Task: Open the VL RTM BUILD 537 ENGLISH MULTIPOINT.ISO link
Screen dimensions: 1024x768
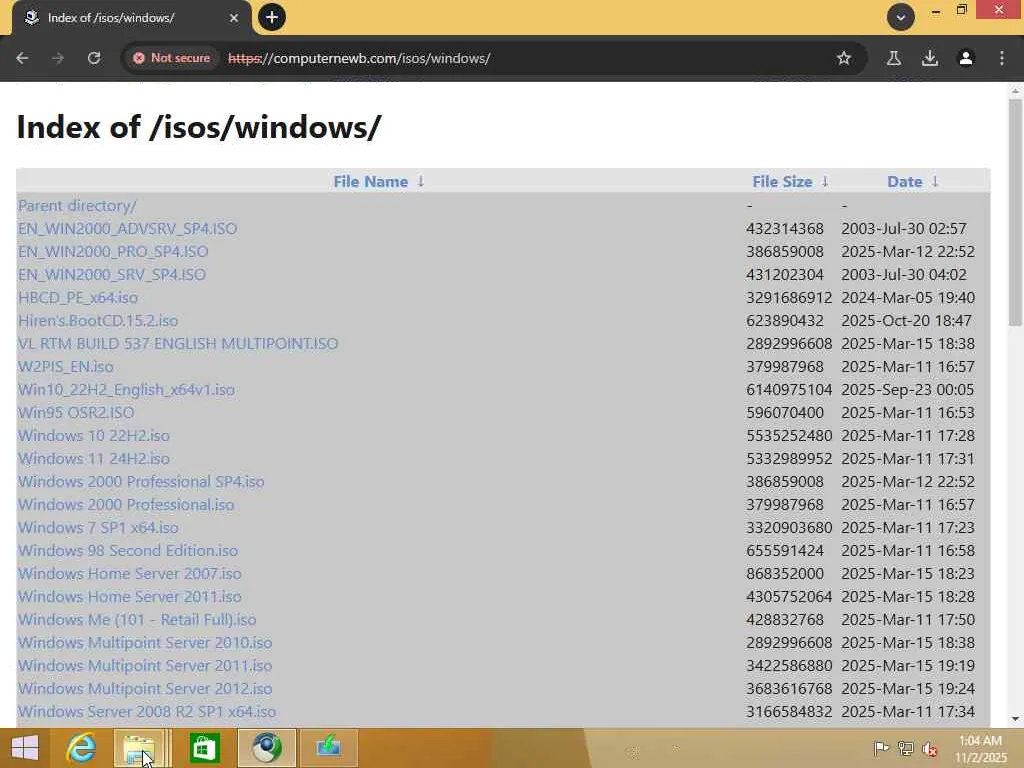Action: point(178,344)
